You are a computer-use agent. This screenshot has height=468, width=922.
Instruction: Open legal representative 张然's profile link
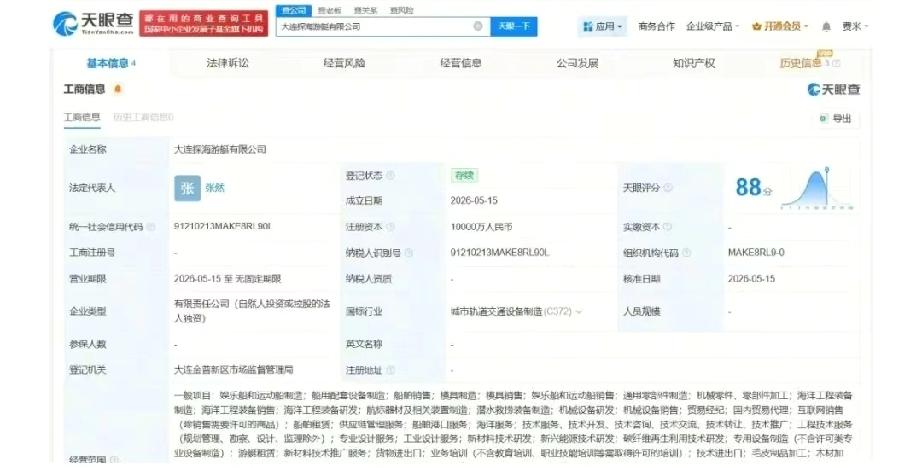click(215, 188)
